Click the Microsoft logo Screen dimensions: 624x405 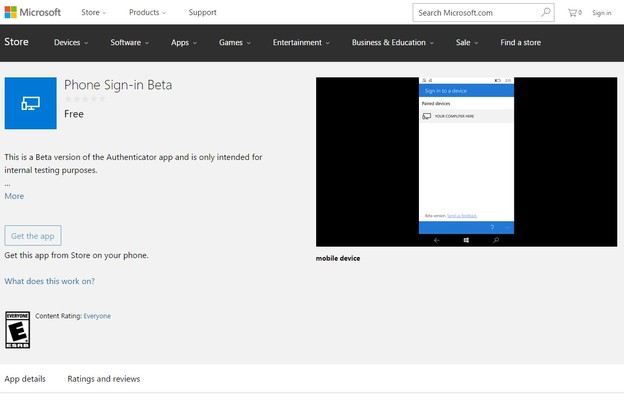tap(33, 13)
